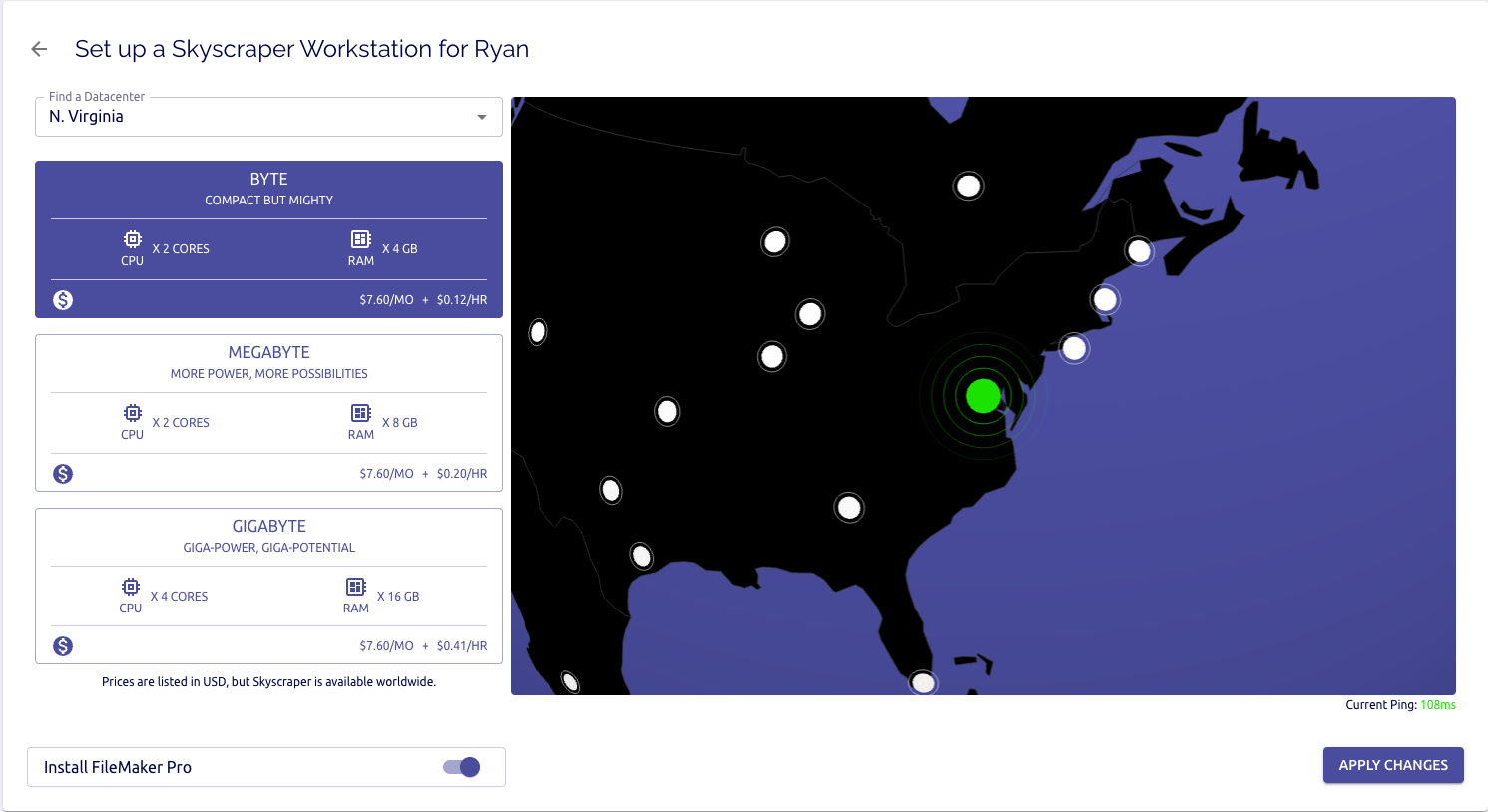Click the 'COMPACT BUT MIGHTY' tagline

(269, 201)
